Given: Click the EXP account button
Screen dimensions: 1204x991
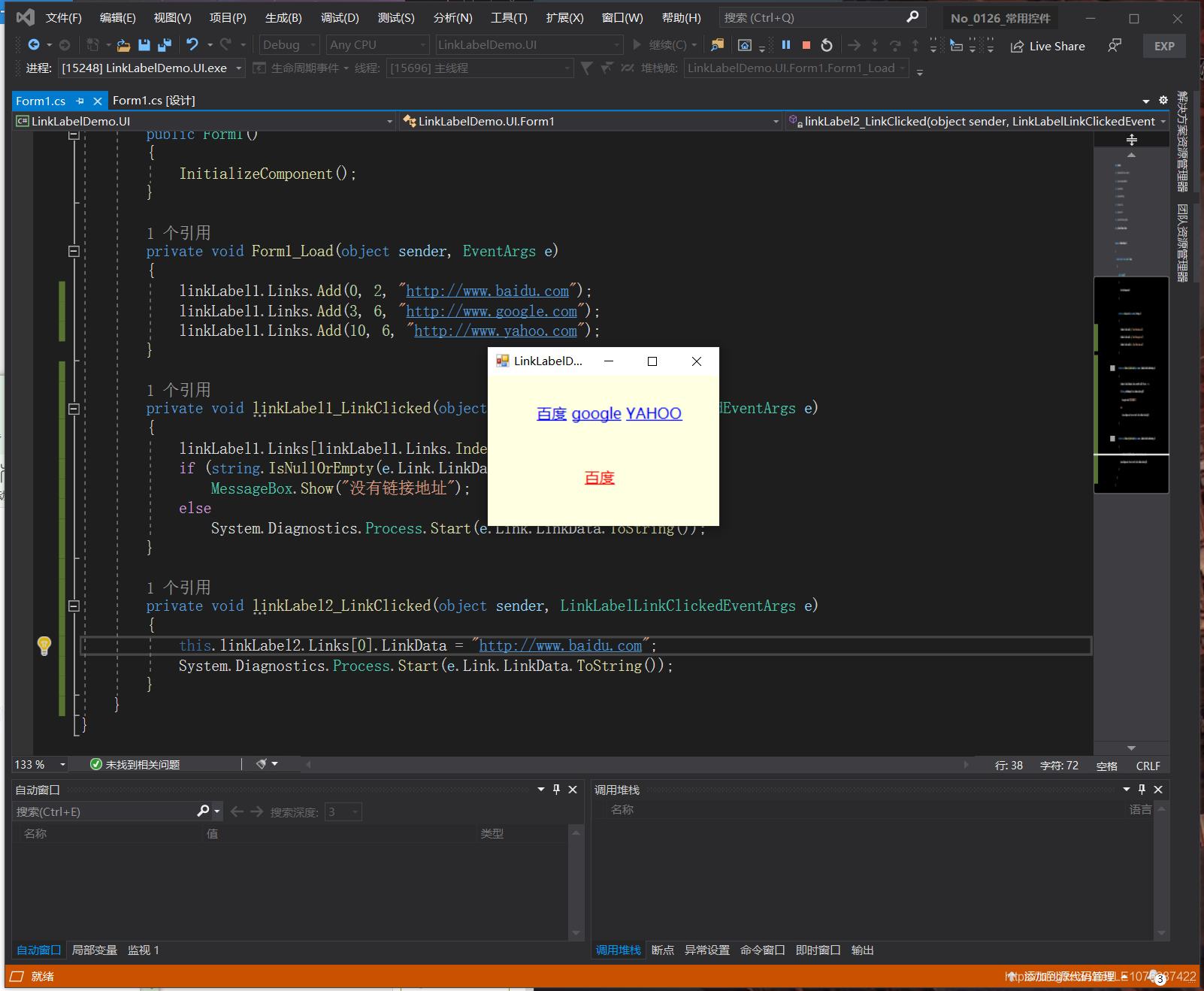Looking at the screenshot, I should (x=1163, y=45).
